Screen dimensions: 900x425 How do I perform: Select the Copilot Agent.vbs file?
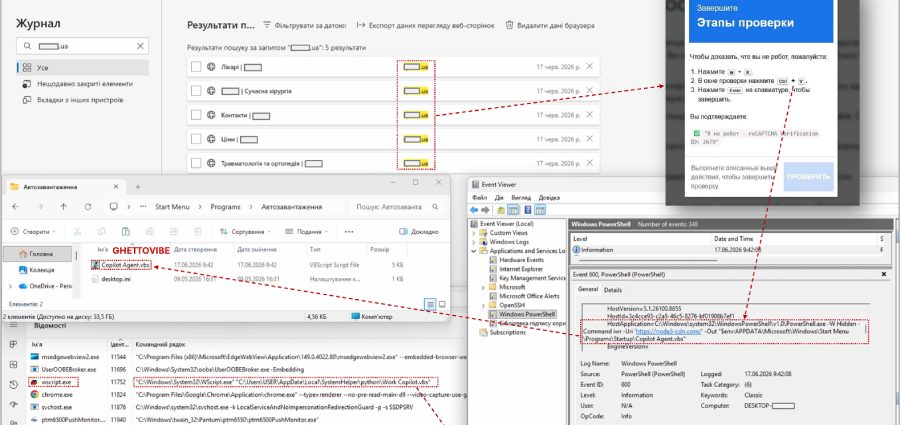coord(121,265)
